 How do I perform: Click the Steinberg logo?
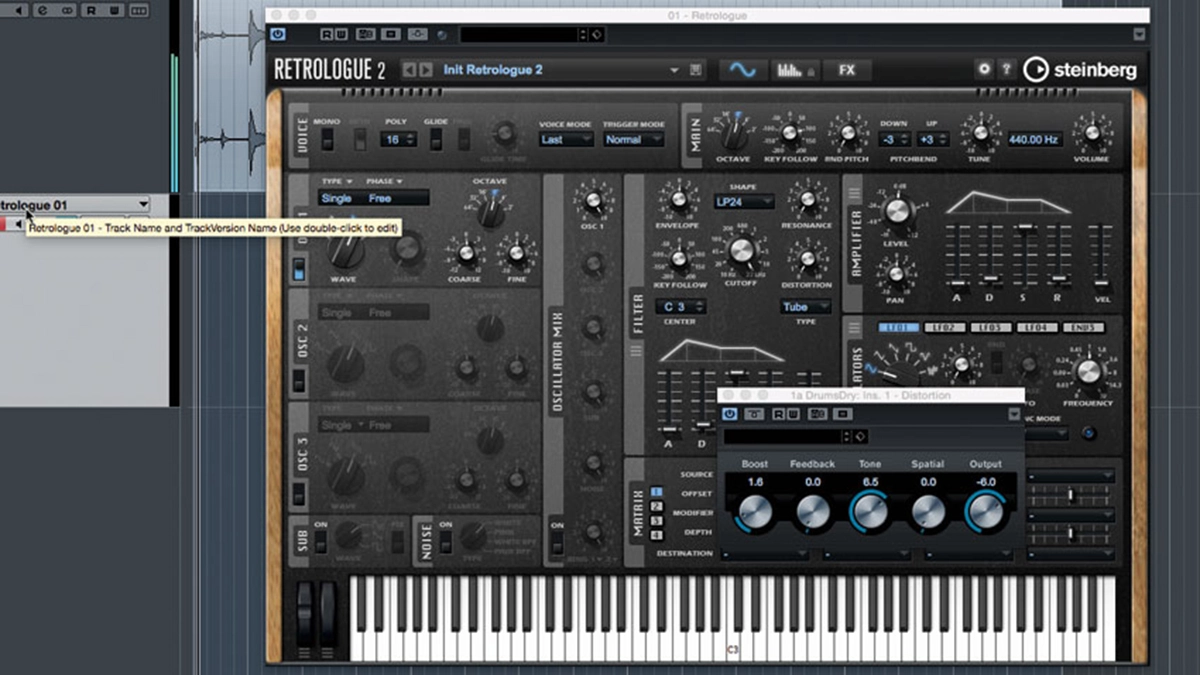click(x=1080, y=68)
